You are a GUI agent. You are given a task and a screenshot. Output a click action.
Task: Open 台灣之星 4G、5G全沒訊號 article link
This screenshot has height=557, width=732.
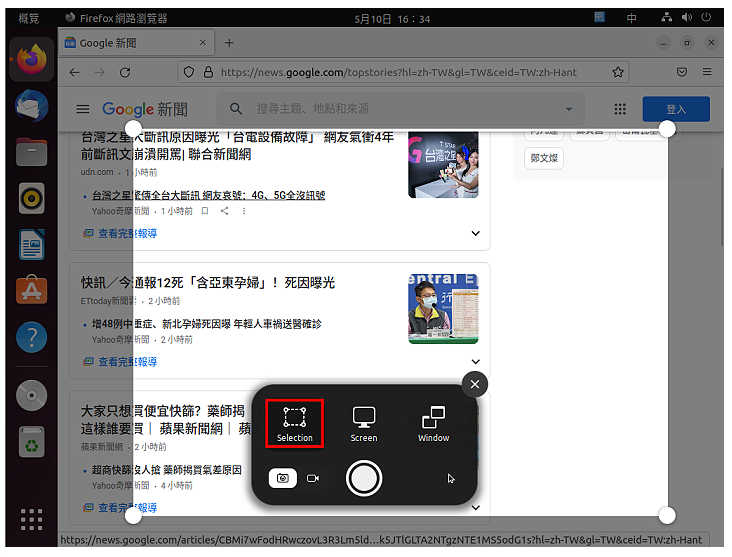(208, 195)
